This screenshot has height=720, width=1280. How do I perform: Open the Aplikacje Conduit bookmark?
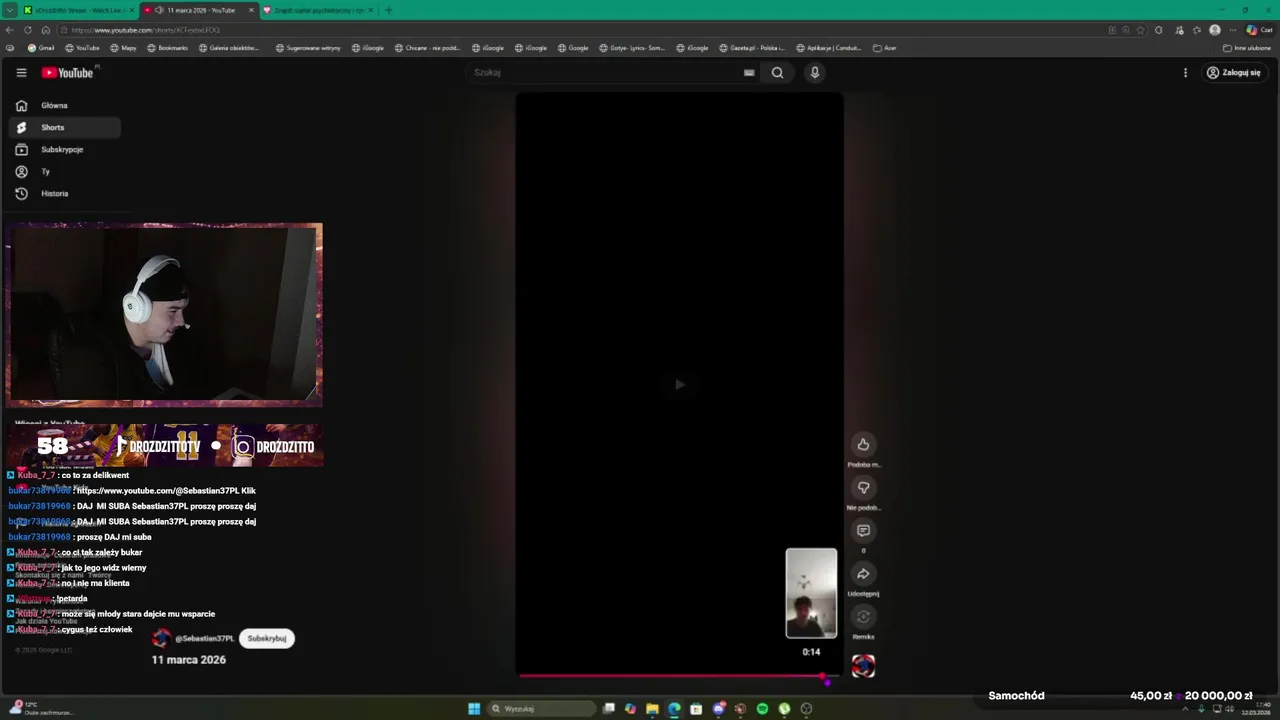(x=829, y=47)
